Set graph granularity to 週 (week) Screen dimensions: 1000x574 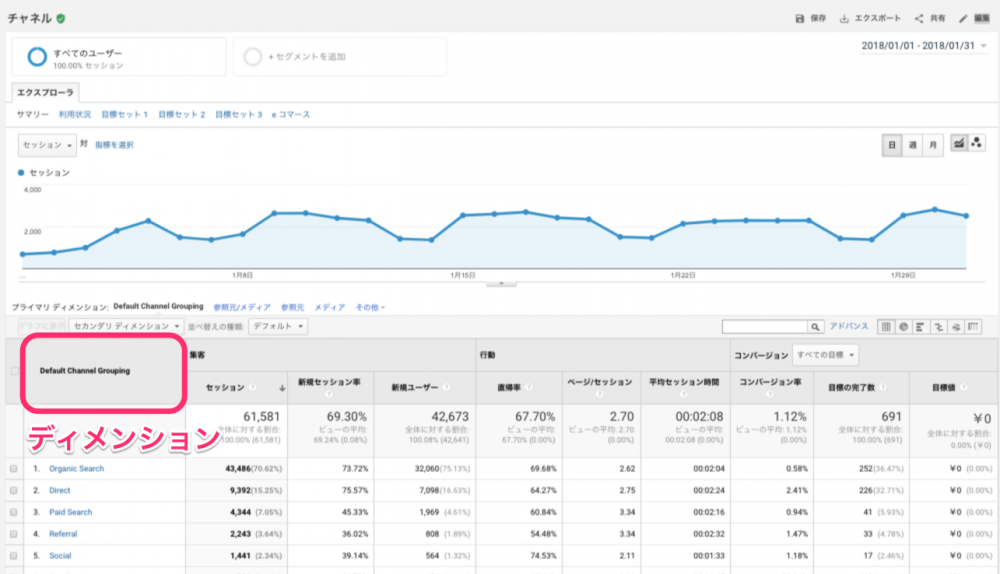tap(912, 145)
